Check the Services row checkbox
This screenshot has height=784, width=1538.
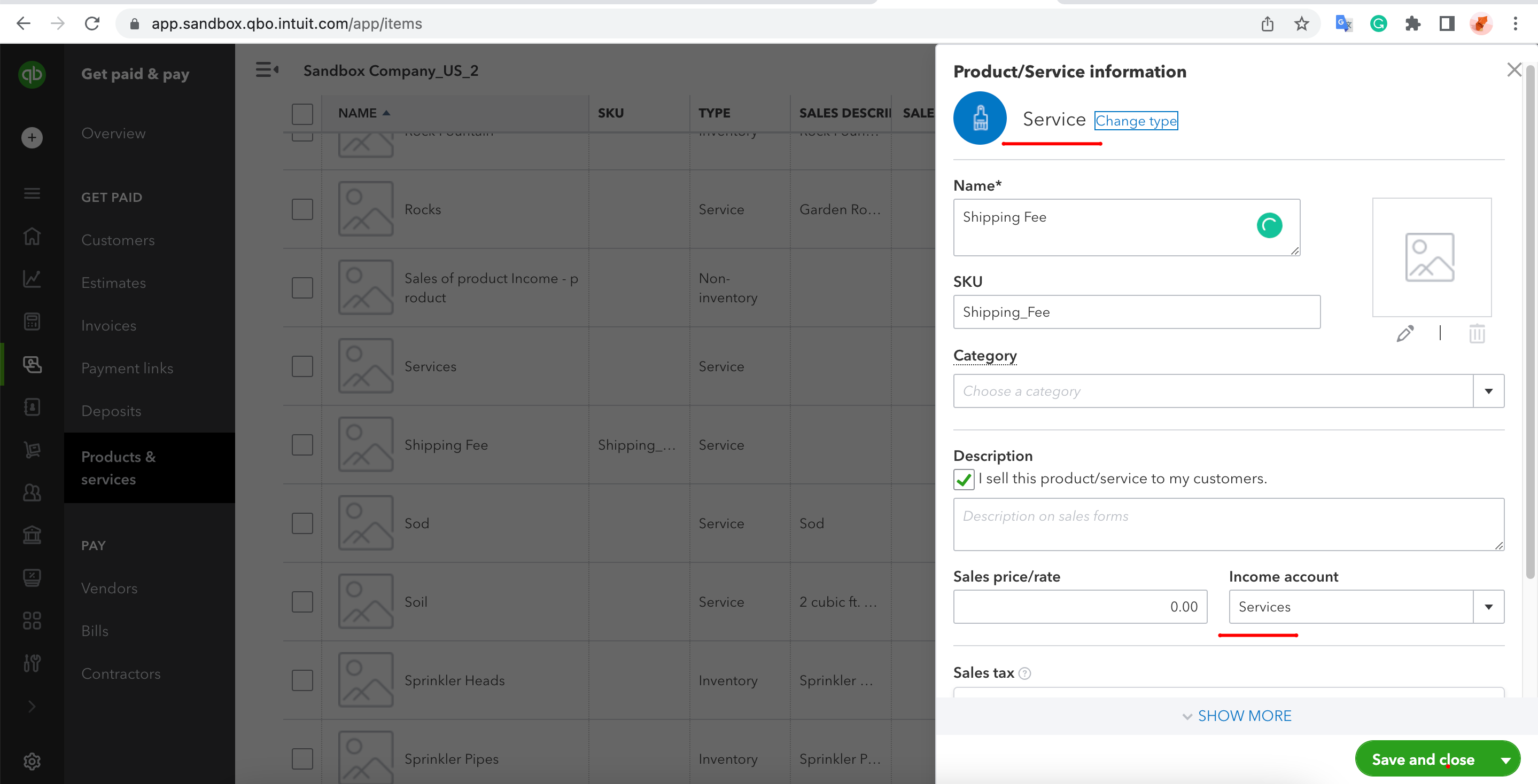pos(302,366)
